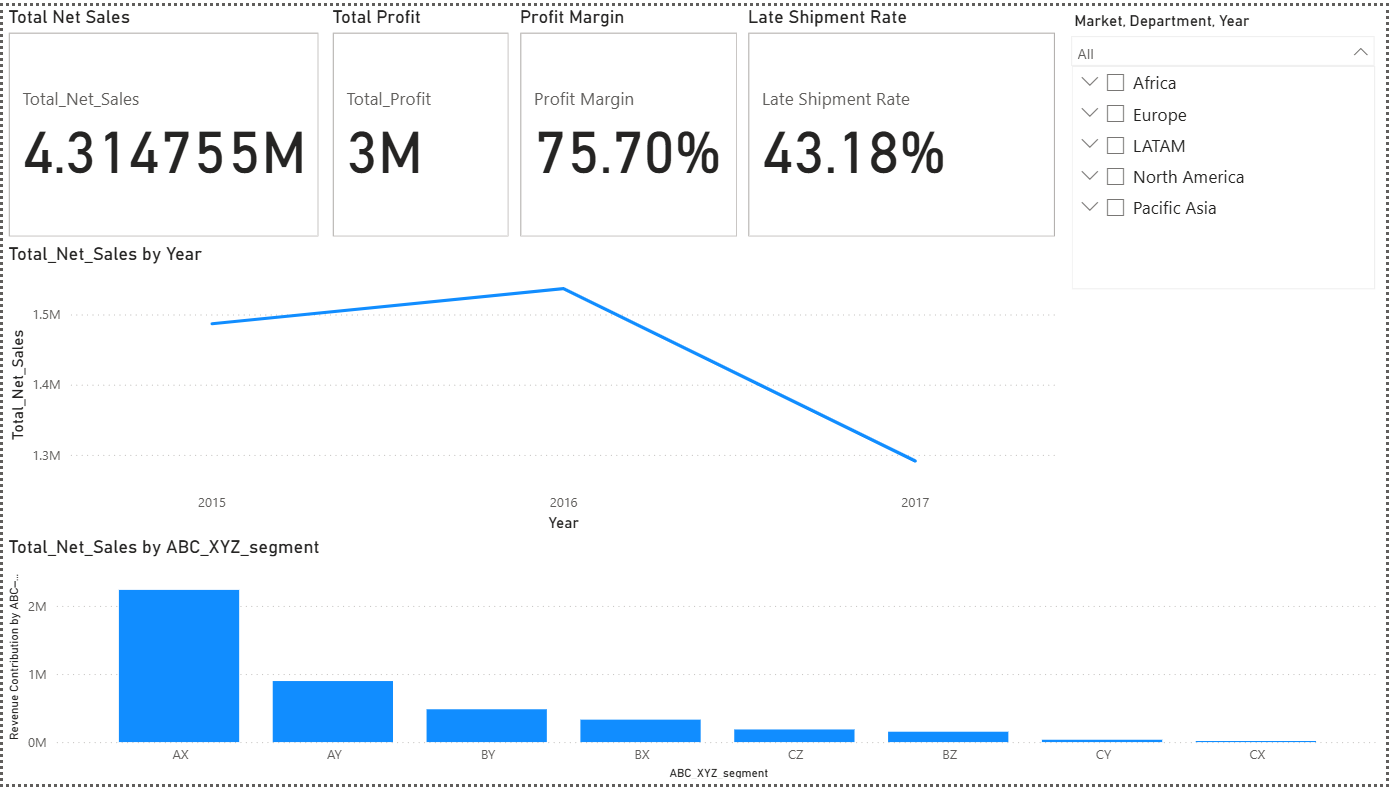Check the Africa market checkbox
The height and width of the screenshot is (792, 1392).
tap(1116, 83)
